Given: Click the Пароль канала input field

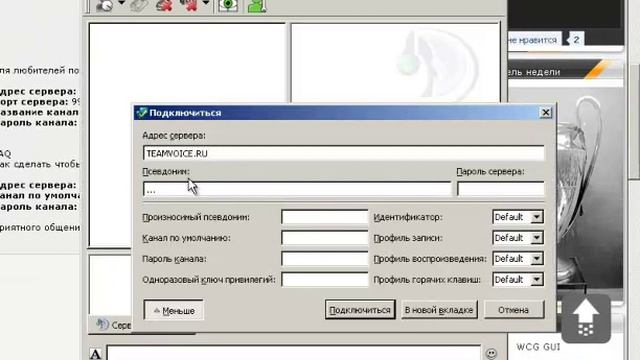Looking at the screenshot, I should pos(324,259).
